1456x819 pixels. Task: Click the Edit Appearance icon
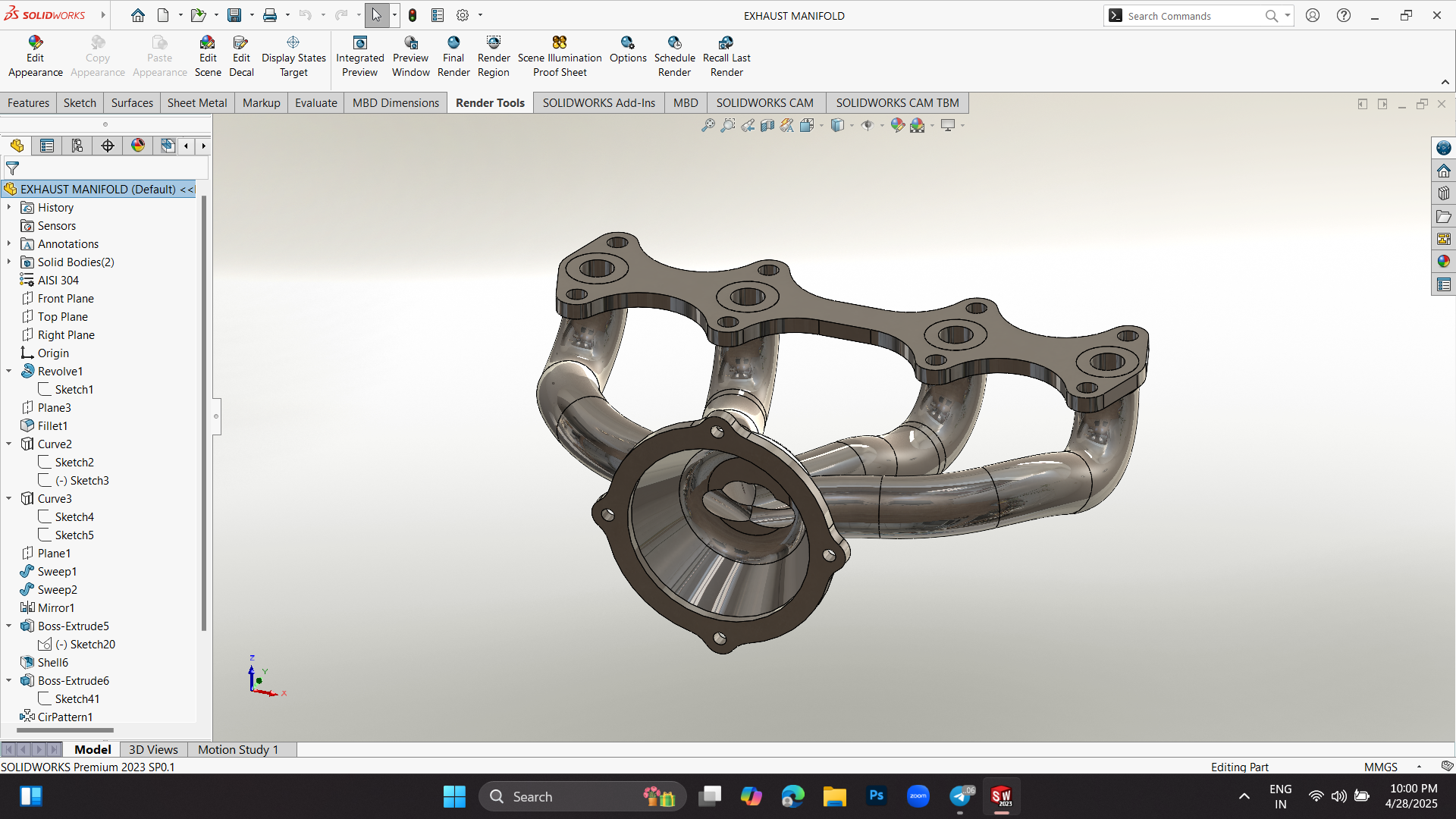click(x=35, y=42)
